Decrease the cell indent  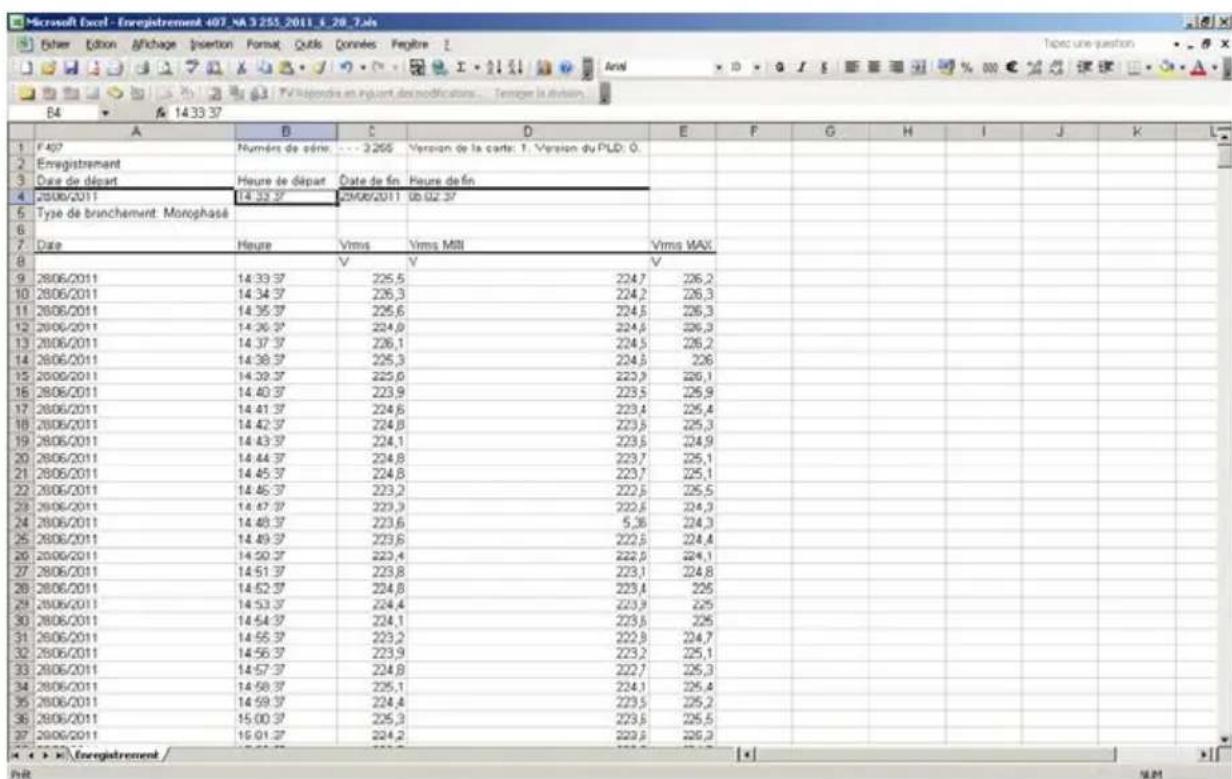point(1083,67)
